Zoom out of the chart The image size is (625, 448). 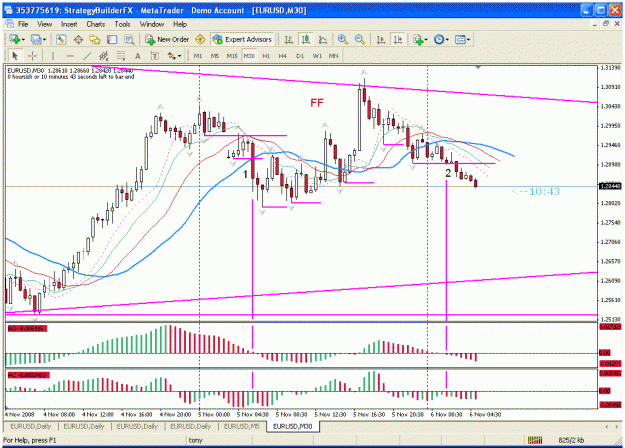360,39
